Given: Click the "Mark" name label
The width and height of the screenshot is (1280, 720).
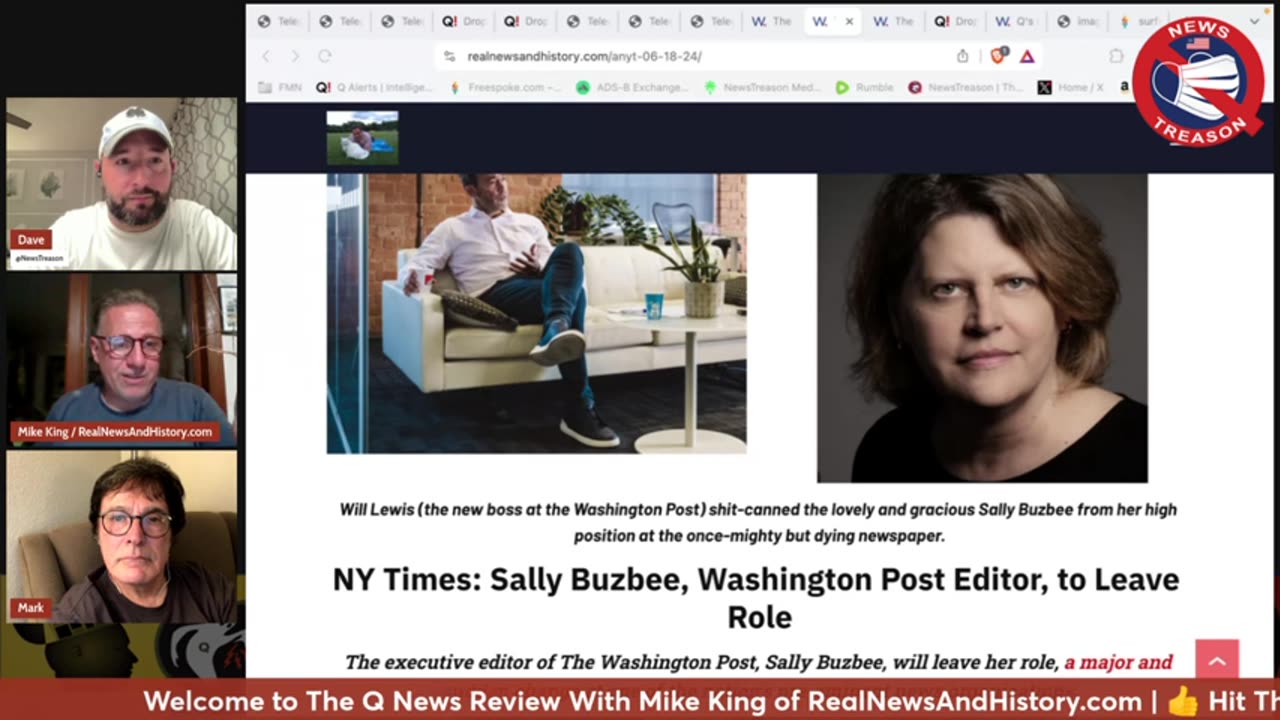Looking at the screenshot, I should click(x=31, y=608).
